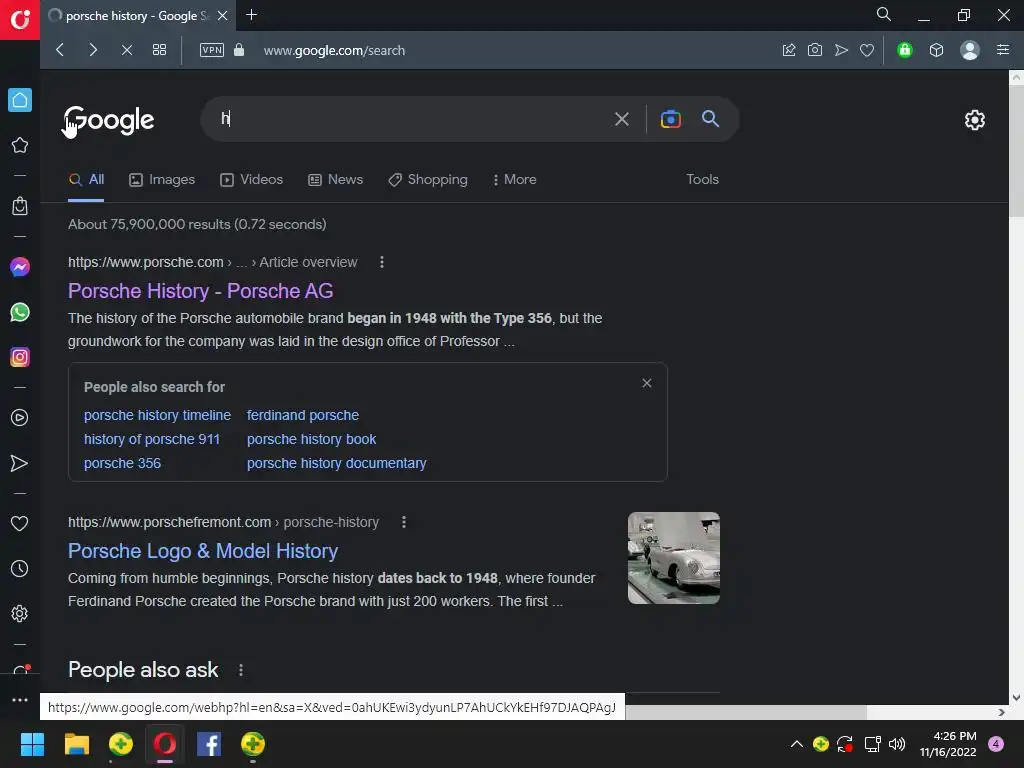This screenshot has height=768, width=1024.
Task: Click the address bar URL field
Action: click(x=334, y=50)
